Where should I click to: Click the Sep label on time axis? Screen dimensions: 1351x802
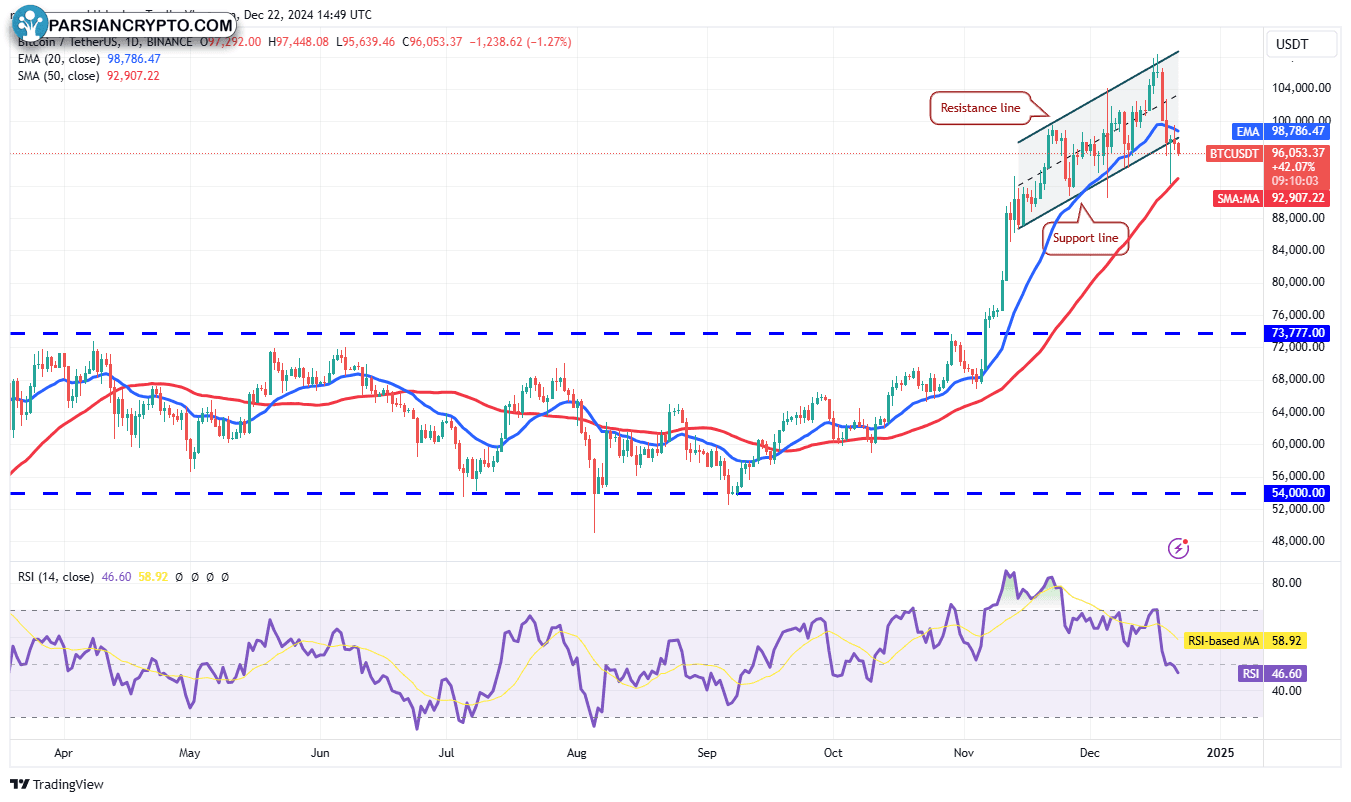pos(706,751)
